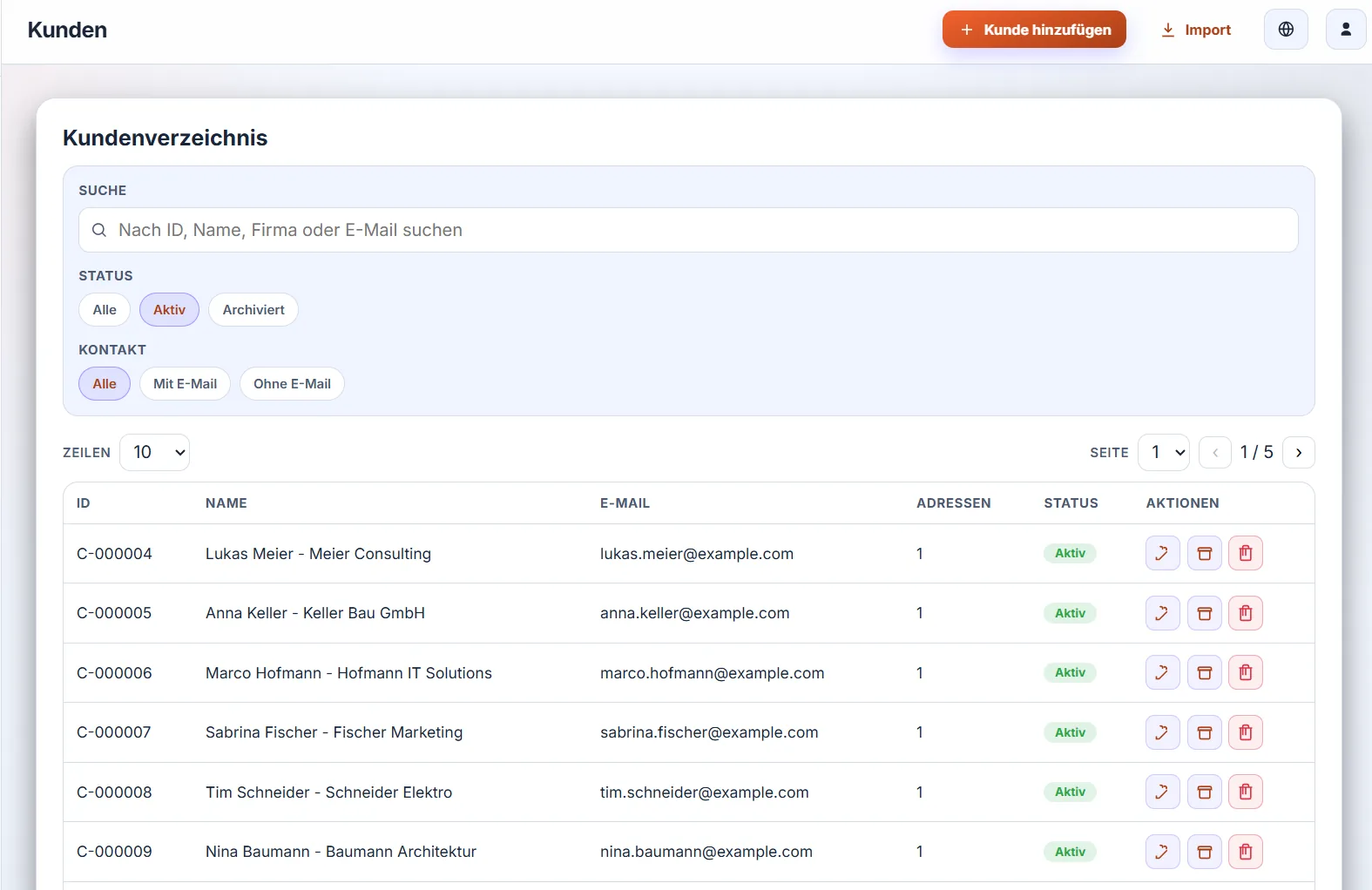This screenshot has width=1372, height=890.
Task: Edit customer Anna Keller
Action: pyautogui.click(x=1162, y=613)
